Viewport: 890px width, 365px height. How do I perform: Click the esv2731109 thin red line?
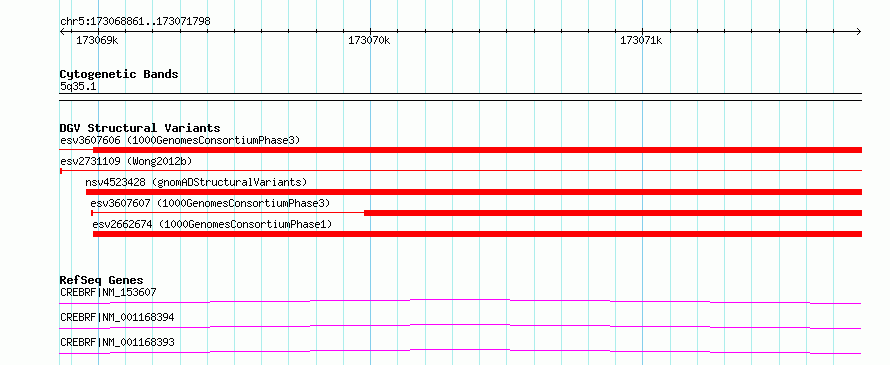461,170
